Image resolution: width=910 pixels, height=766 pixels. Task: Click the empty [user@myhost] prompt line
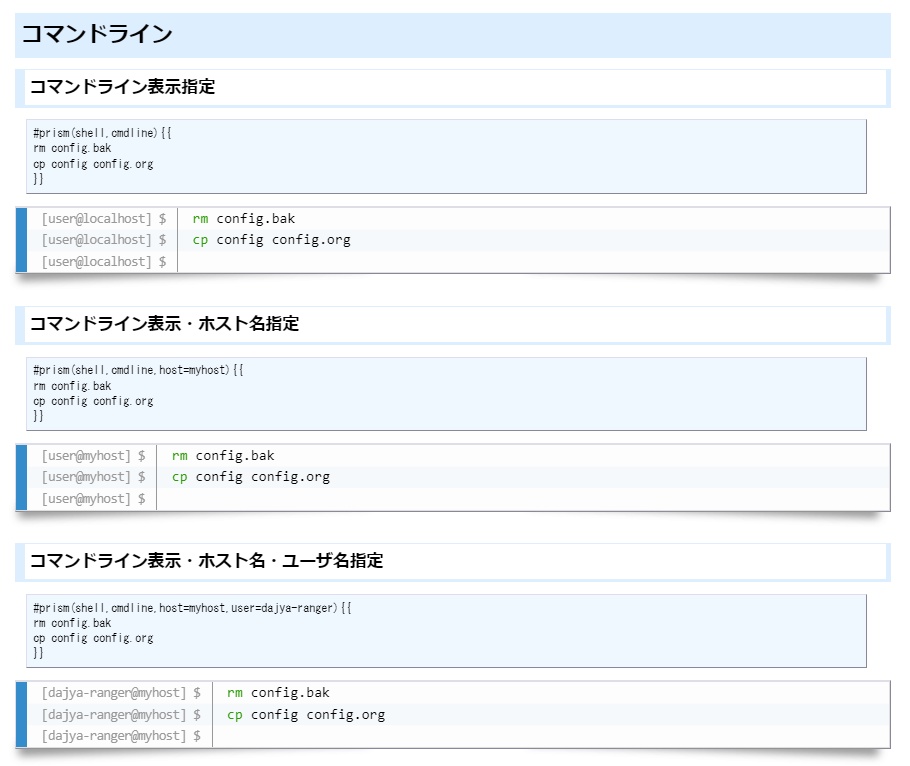(97, 498)
